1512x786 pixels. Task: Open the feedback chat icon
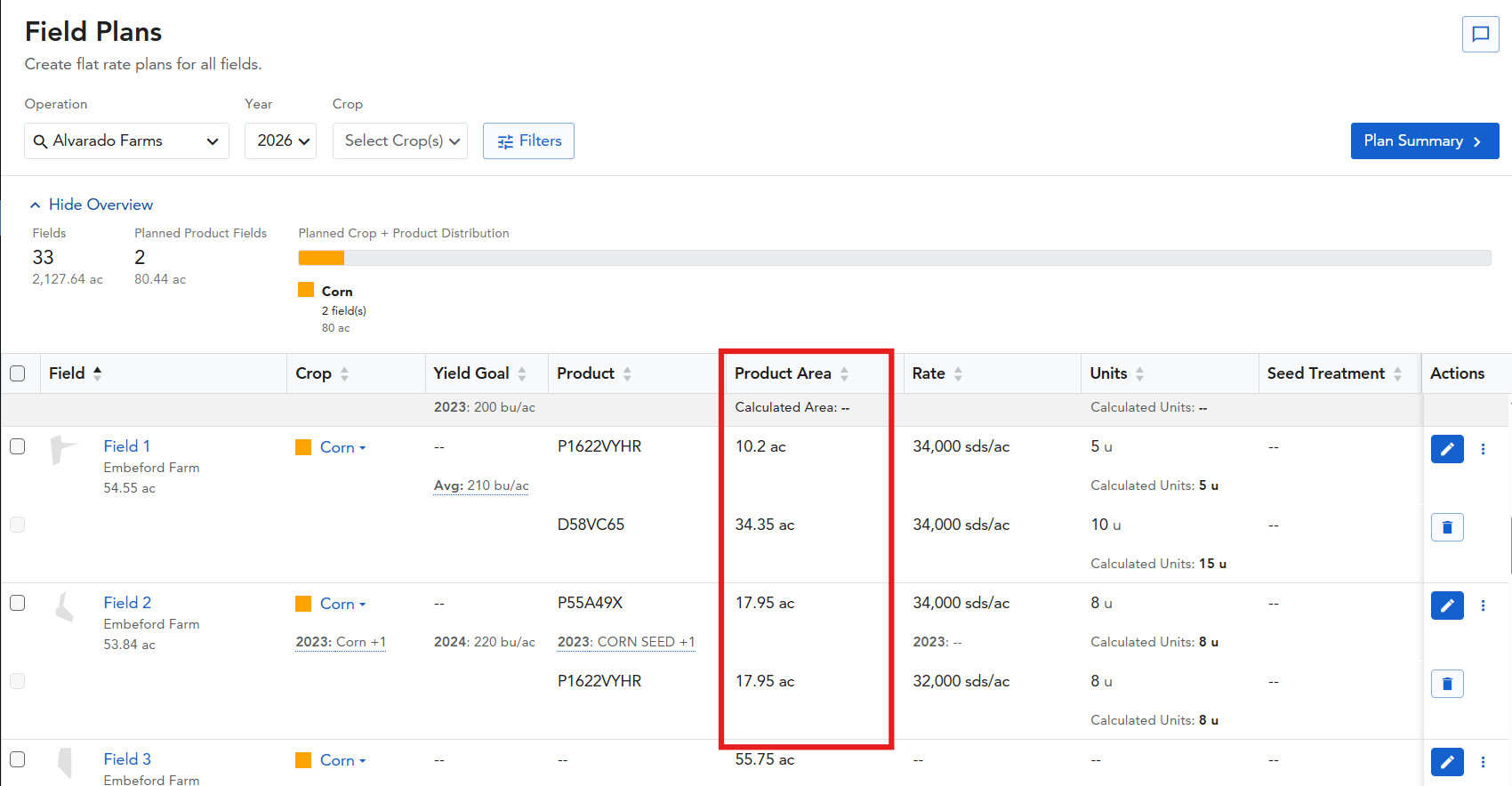tap(1480, 35)
